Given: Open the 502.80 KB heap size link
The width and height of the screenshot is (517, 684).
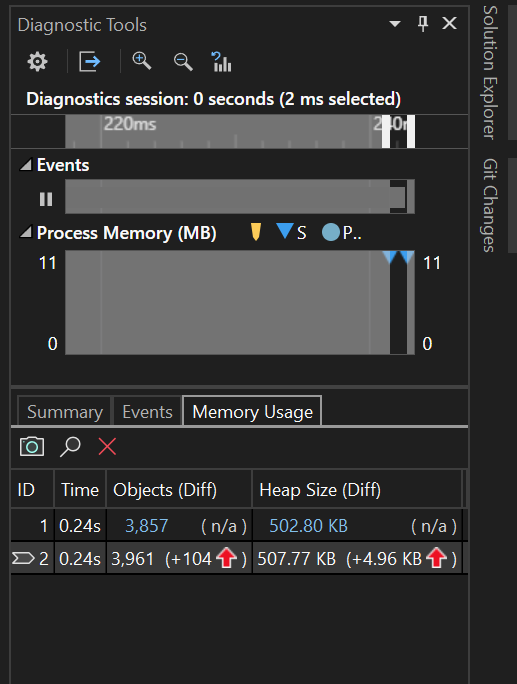Looking at the screenshot, I should pyautogui.click(x=308, y=526).
